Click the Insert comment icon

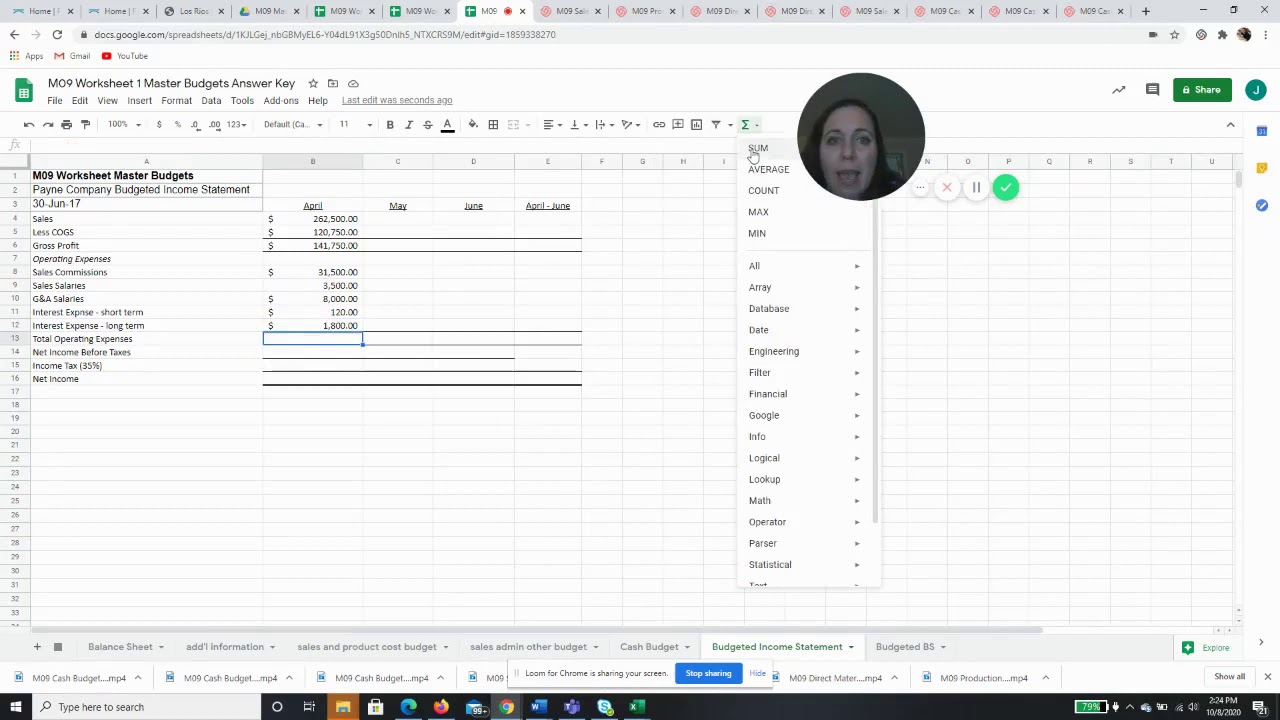click(x=678, y=124)
